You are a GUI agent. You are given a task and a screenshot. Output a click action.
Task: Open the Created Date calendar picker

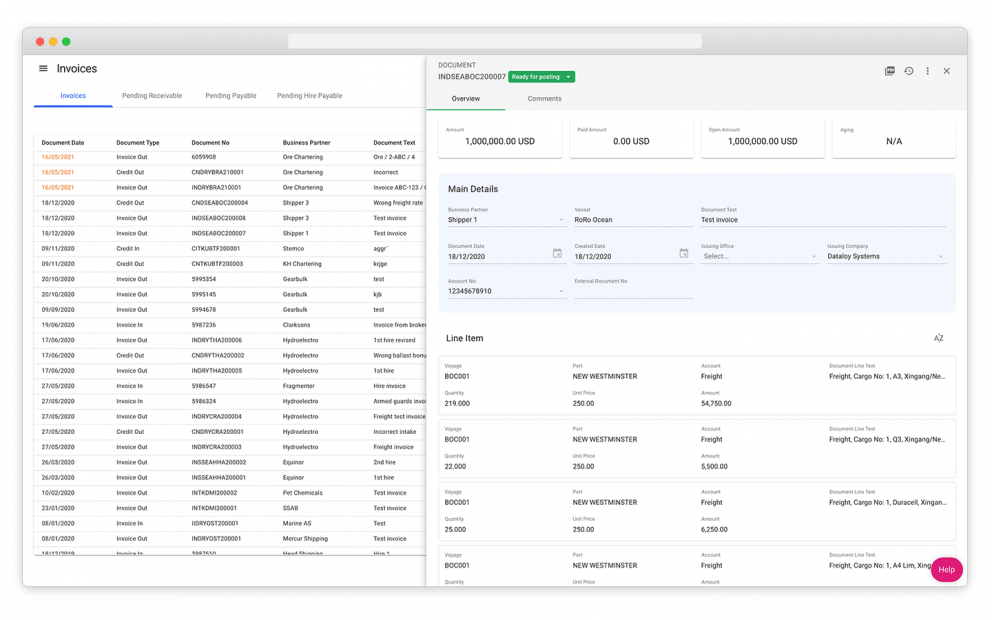[x=683, y=253]
